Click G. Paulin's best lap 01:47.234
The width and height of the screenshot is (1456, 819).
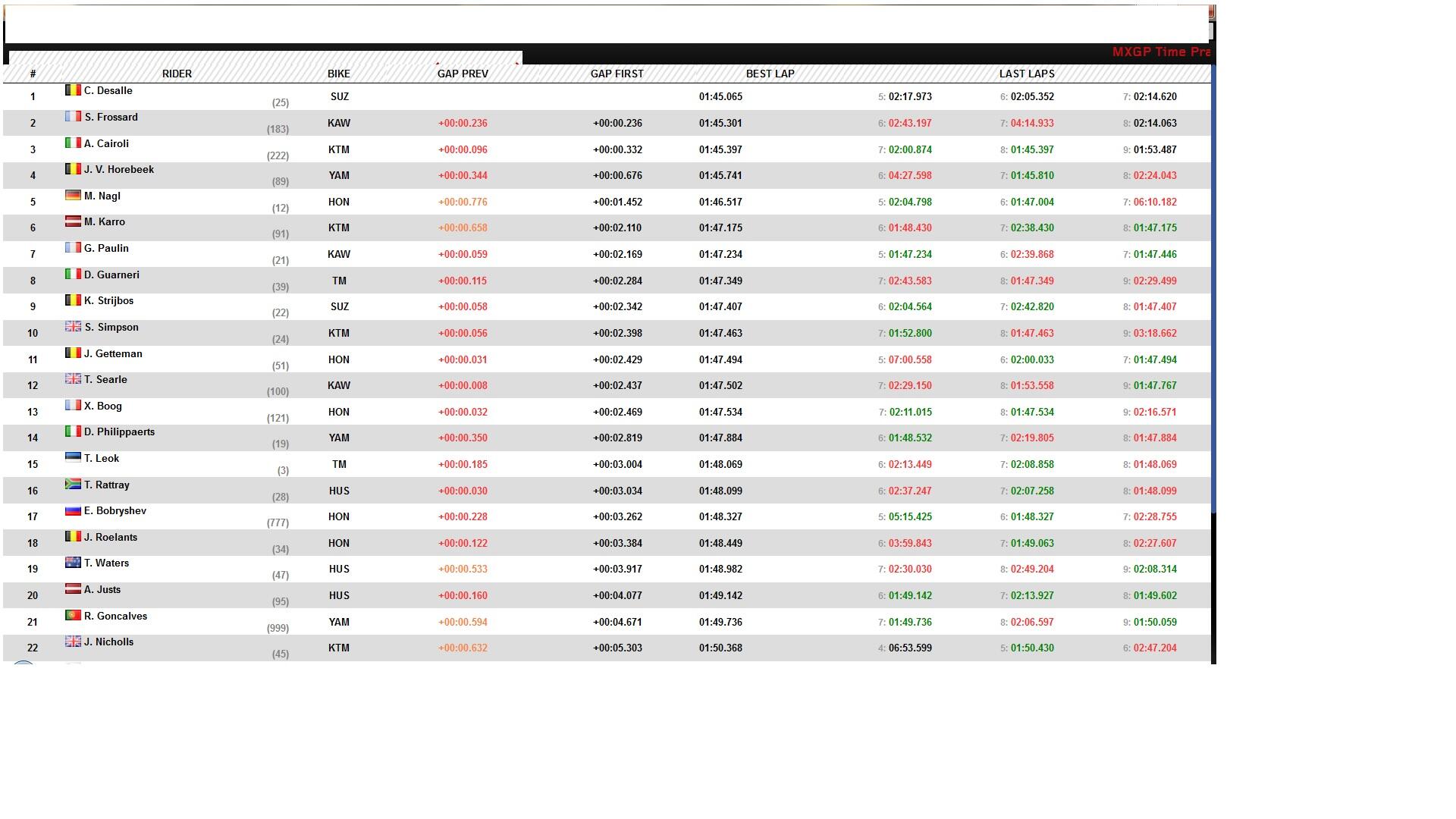tap(720, 254)
